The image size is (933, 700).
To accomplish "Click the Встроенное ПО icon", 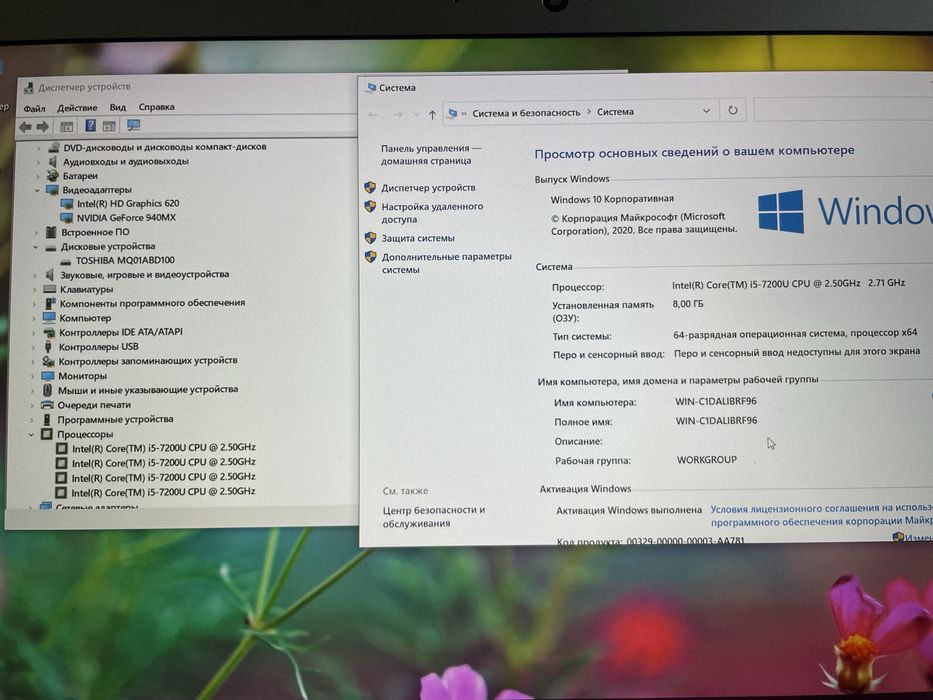I will click(51, 232).
